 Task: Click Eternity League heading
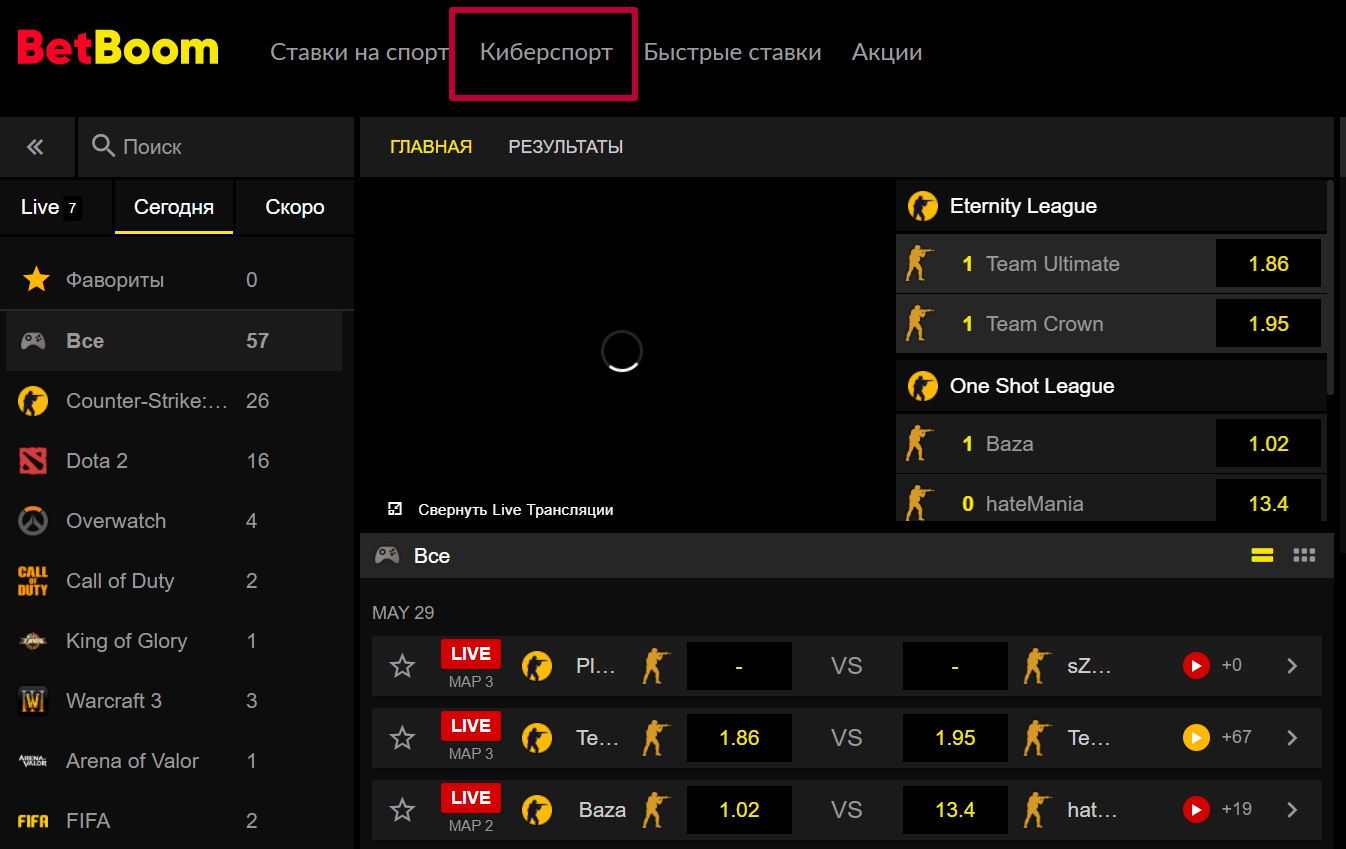click(1023, 206)
